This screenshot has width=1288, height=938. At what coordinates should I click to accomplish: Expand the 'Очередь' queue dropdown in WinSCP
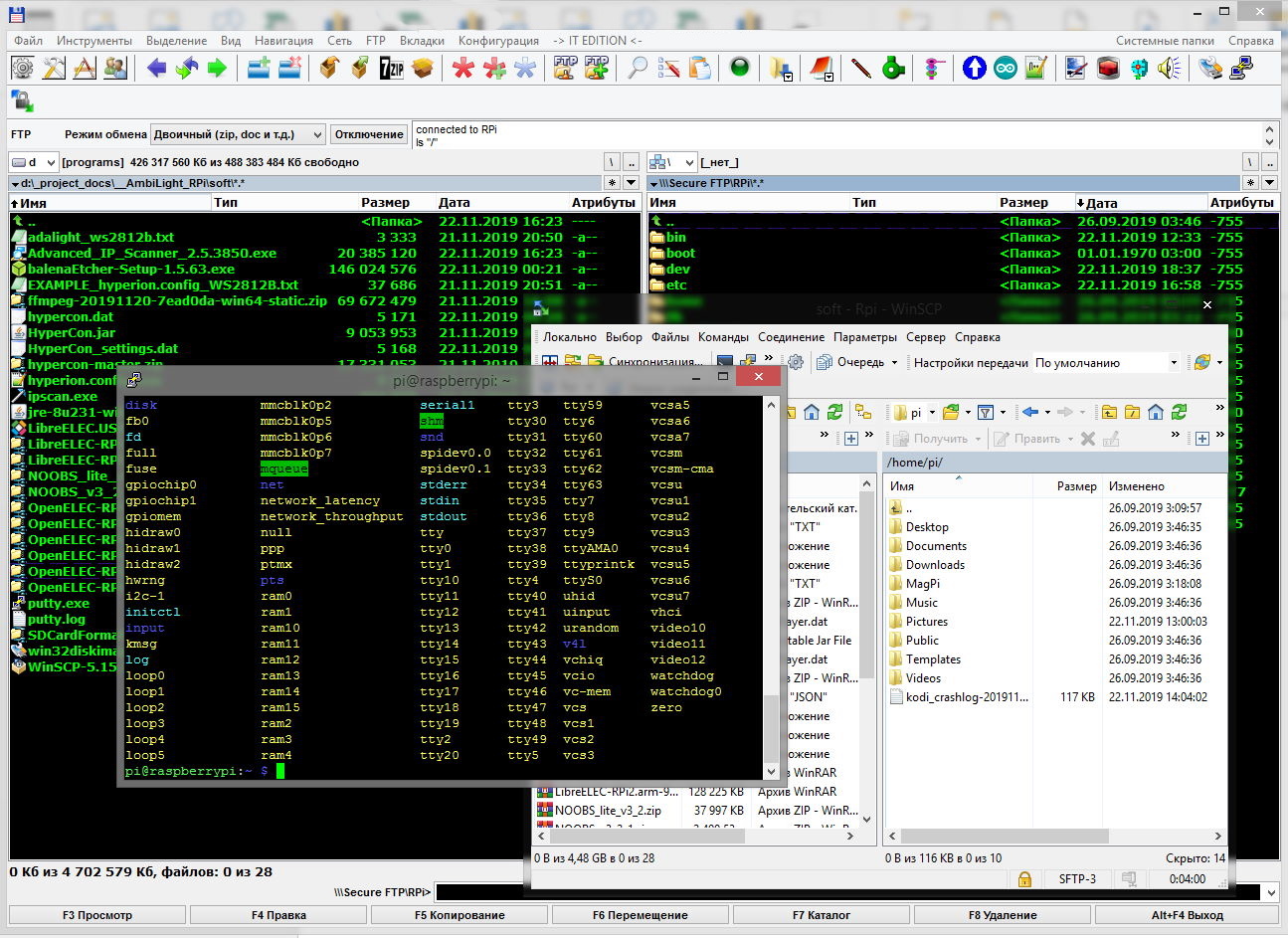894,363
